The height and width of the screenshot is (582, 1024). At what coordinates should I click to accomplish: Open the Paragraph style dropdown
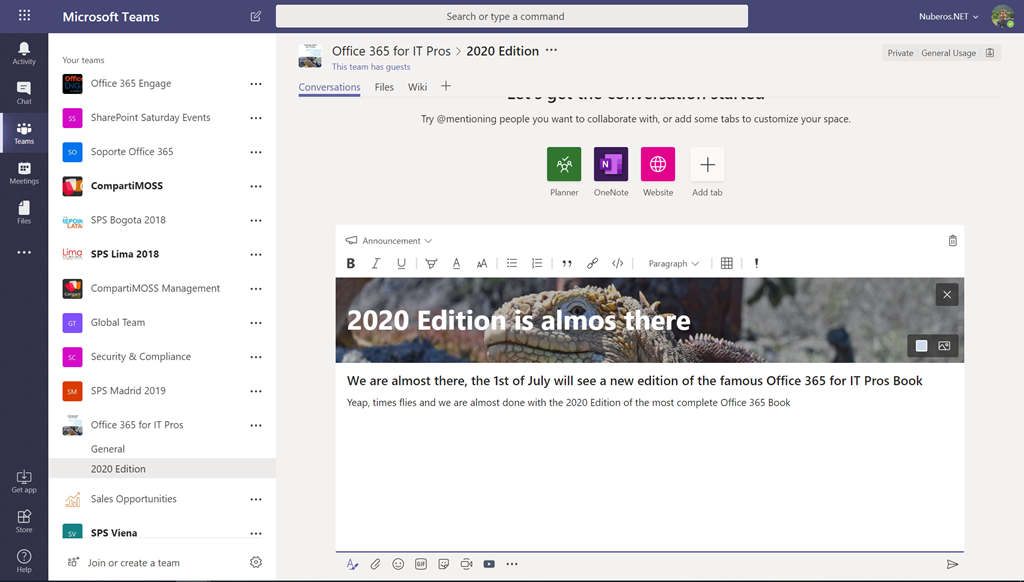point(673,263)
